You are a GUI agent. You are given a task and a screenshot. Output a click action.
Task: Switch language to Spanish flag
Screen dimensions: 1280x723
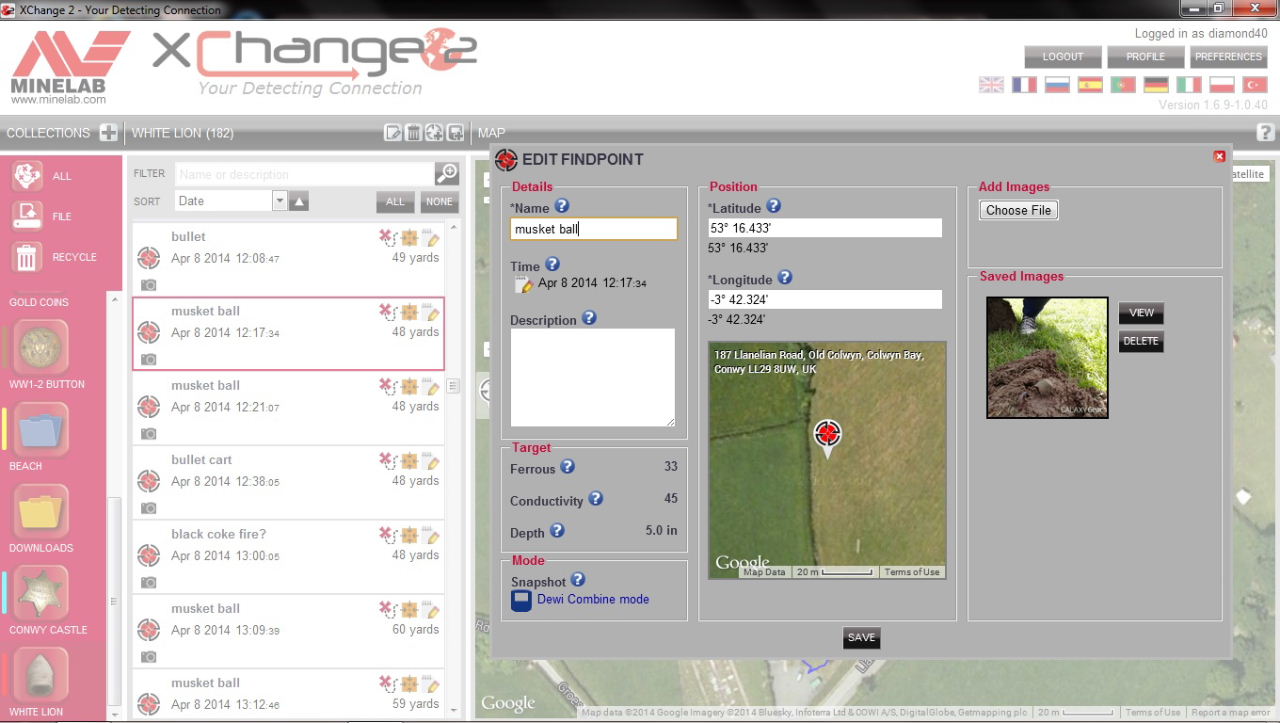tap(1090, 85)
